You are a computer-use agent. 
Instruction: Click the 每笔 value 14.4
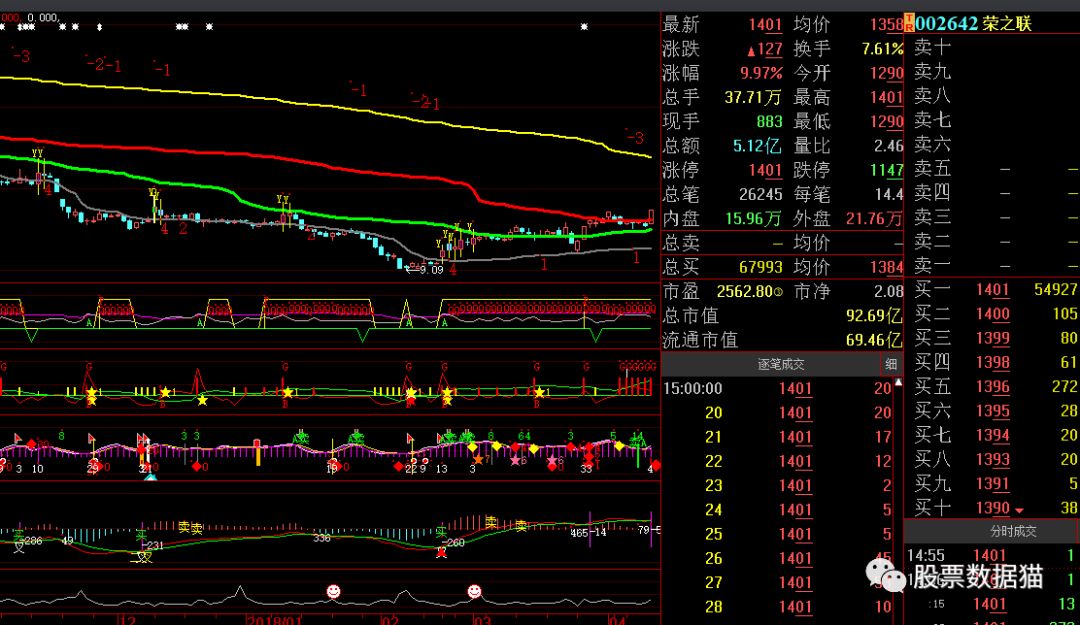click(x=889, y=194)
